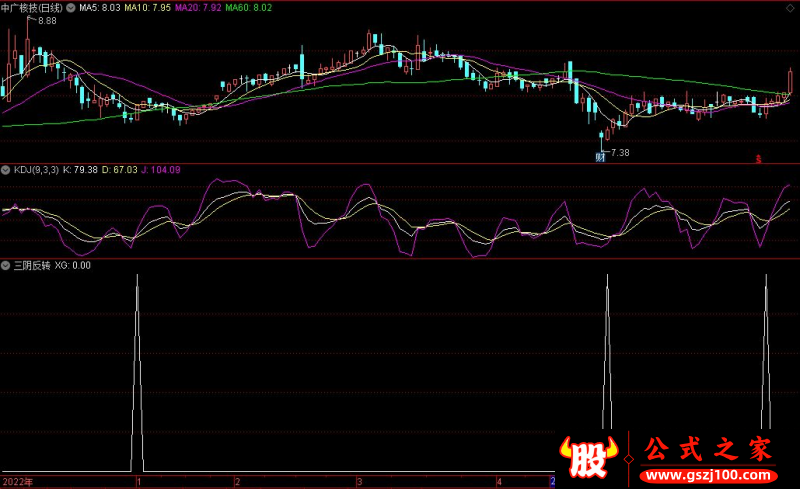The height and width of the screenshot is (489, 800).
Task: Expand the KDJ indicator settings arrow
Action: point(6,170)
